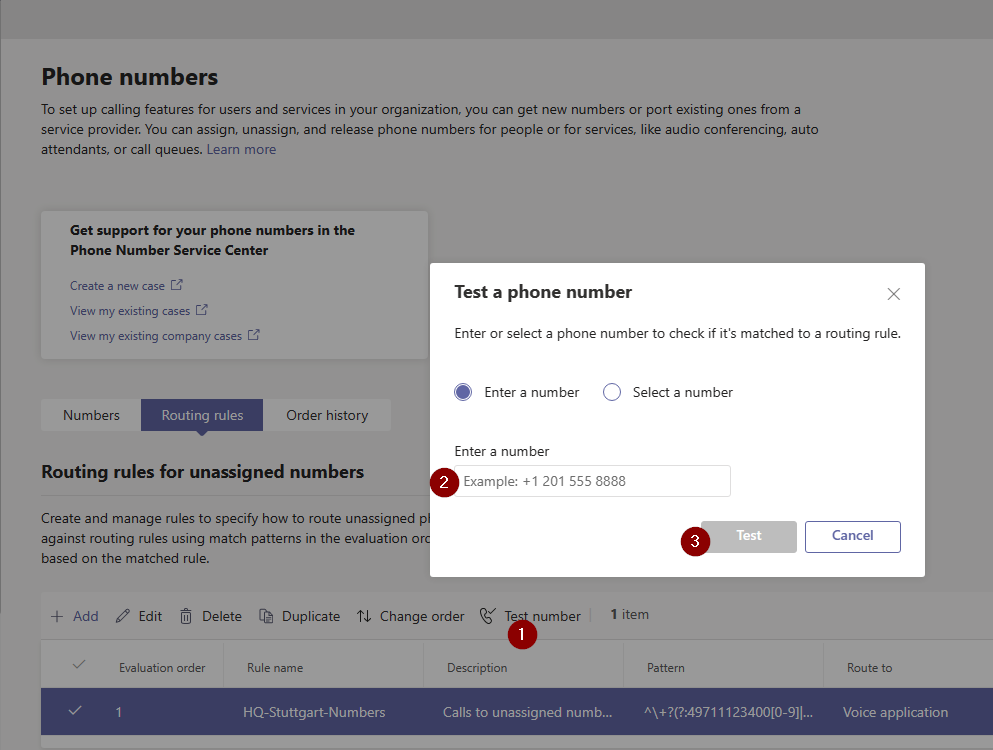Viewport: 993px width, 750px height.
Task: Click the Duplicate copy icon
Action: pyautogui.click(x=266, y=616)
